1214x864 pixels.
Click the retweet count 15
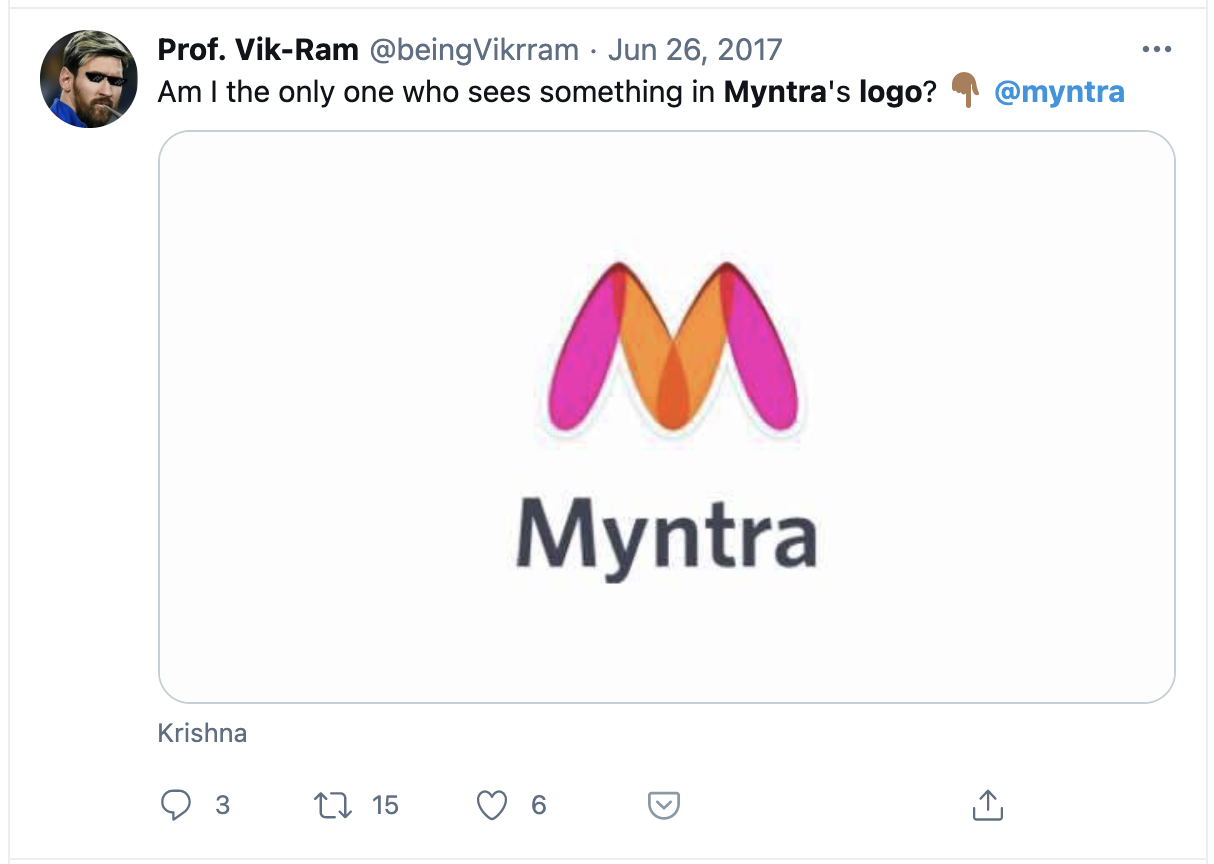(385, 805)
